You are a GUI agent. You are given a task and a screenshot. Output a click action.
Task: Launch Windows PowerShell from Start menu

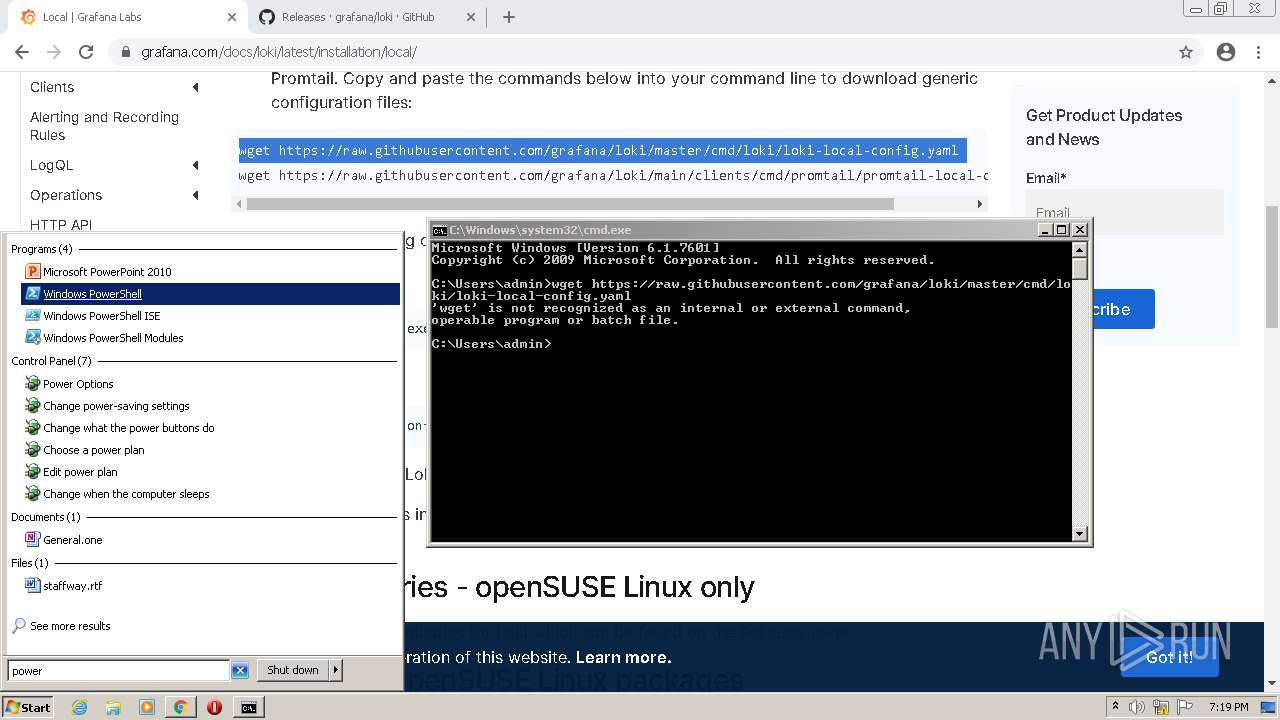(210, 294)
